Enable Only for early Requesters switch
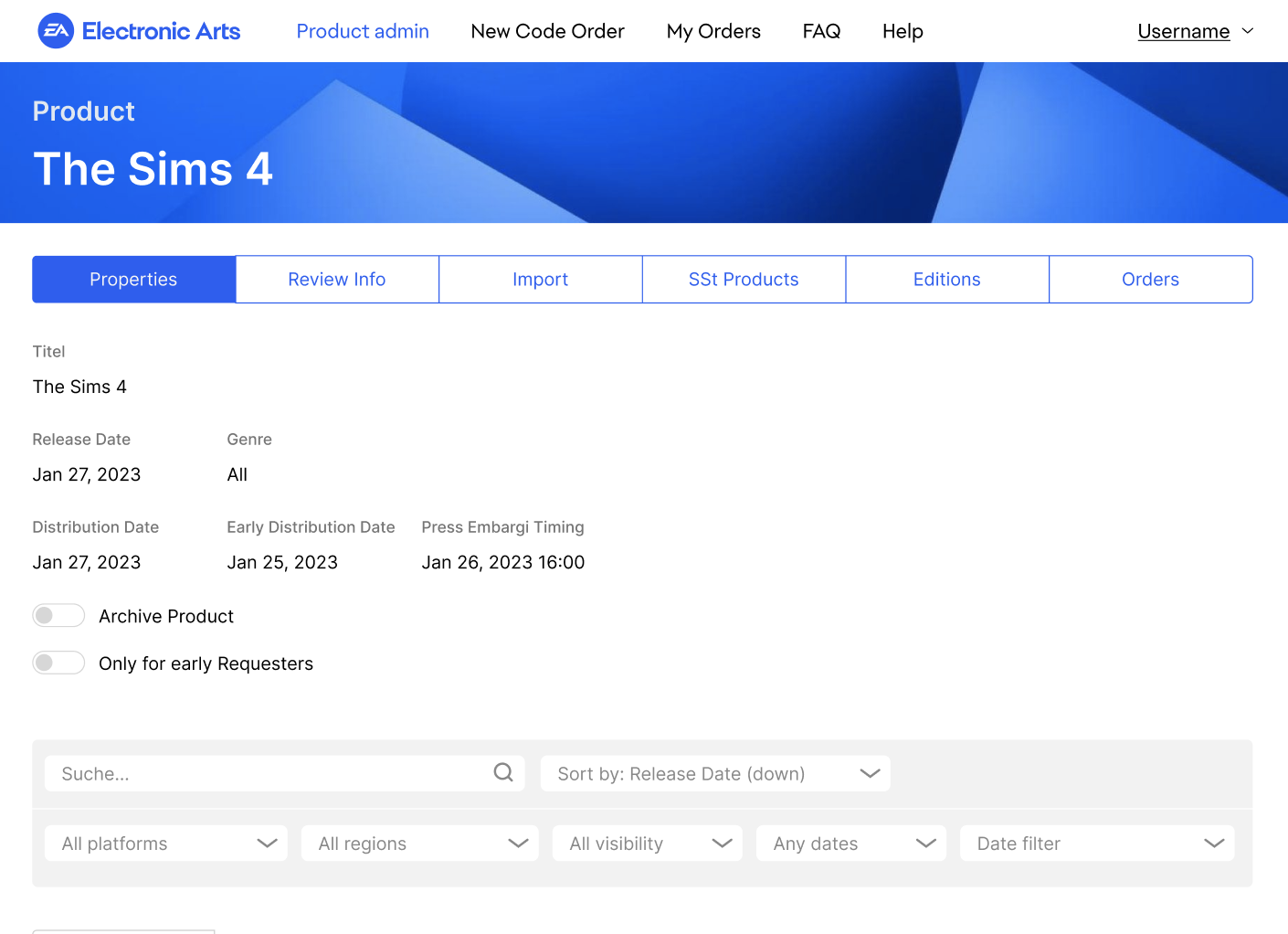Image resolution: width=1288 pixels, height=934 pixels. coord(58,663)
